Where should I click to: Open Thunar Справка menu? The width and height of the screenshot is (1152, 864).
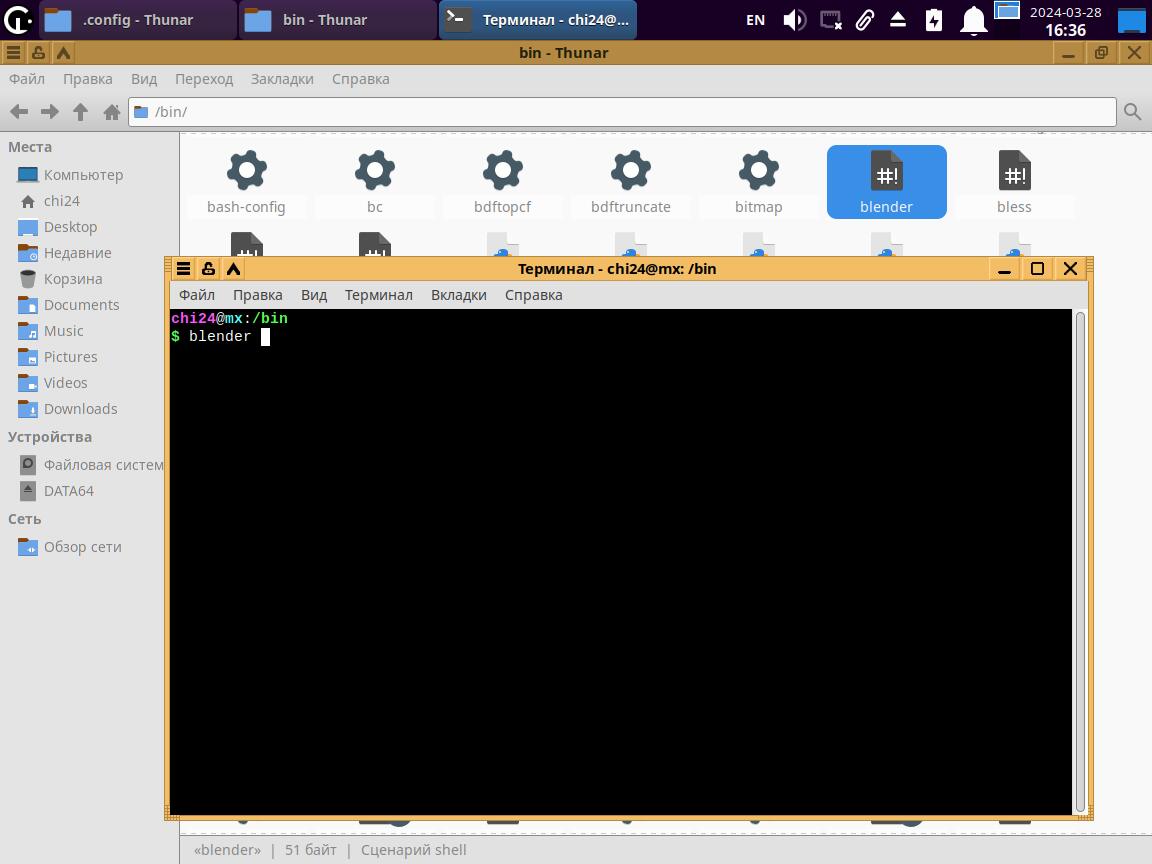click(361, 79)
